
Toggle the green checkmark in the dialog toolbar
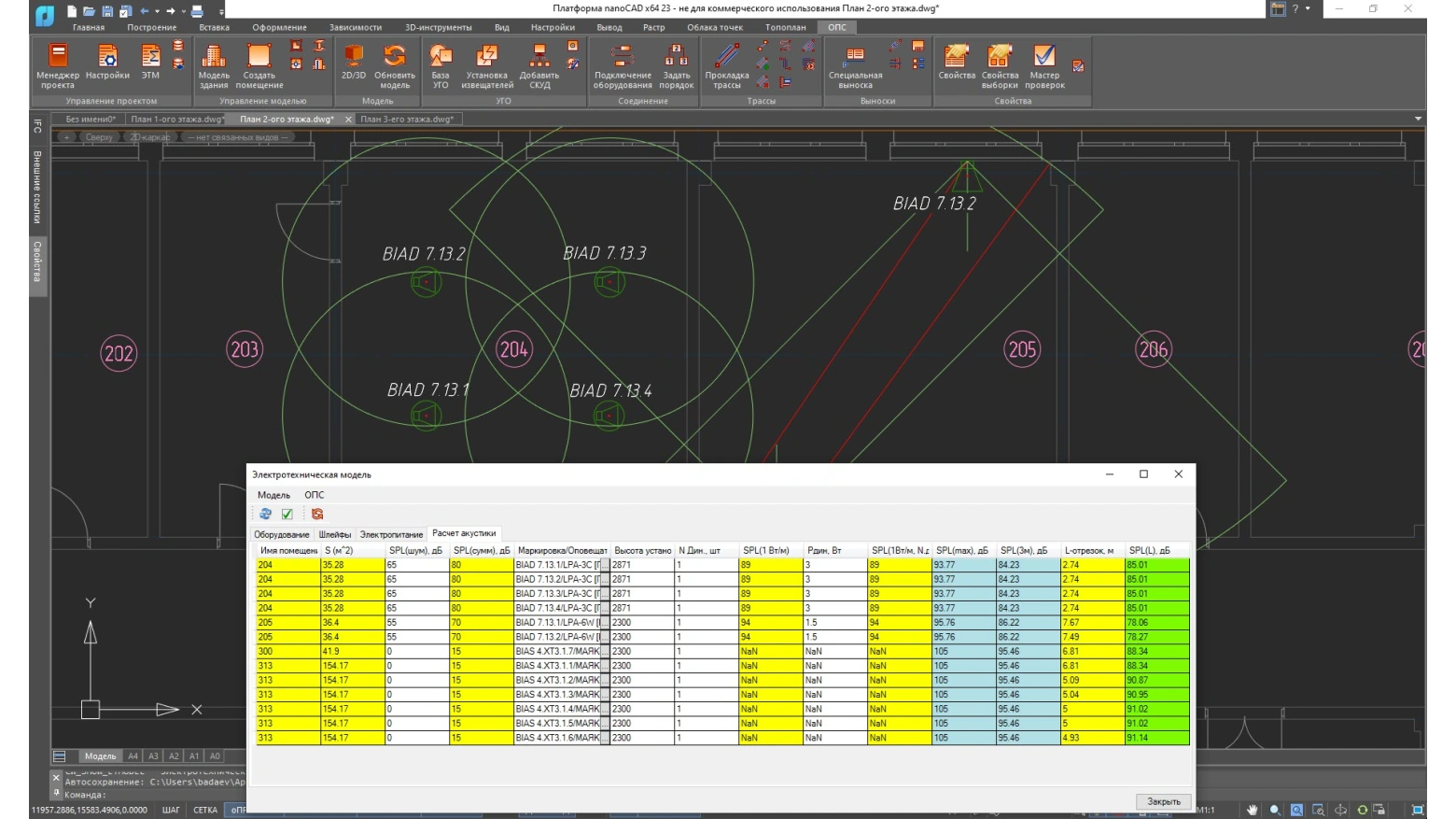287,515
